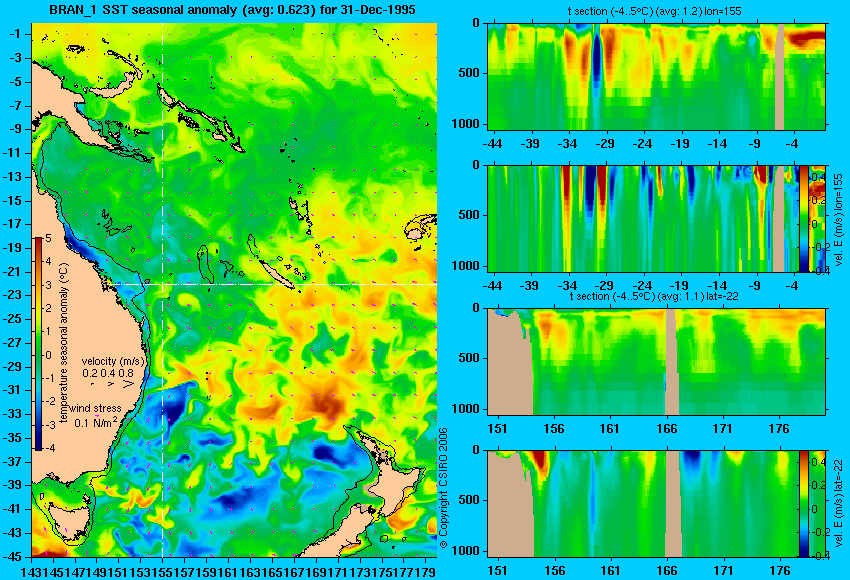Click the temperature anomaly color bar legend
The height and width of the screenshot is (580, 850).
click(39, 344)
